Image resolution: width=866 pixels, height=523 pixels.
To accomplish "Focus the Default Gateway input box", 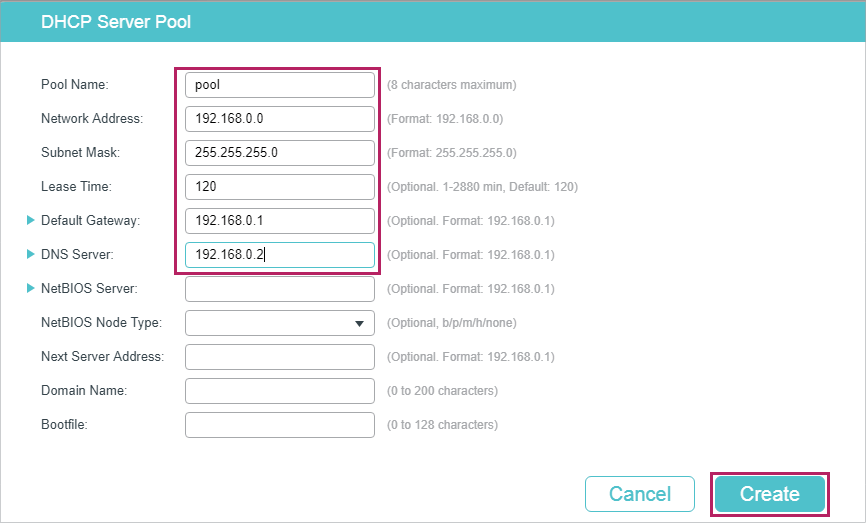I will click(279, 221).
